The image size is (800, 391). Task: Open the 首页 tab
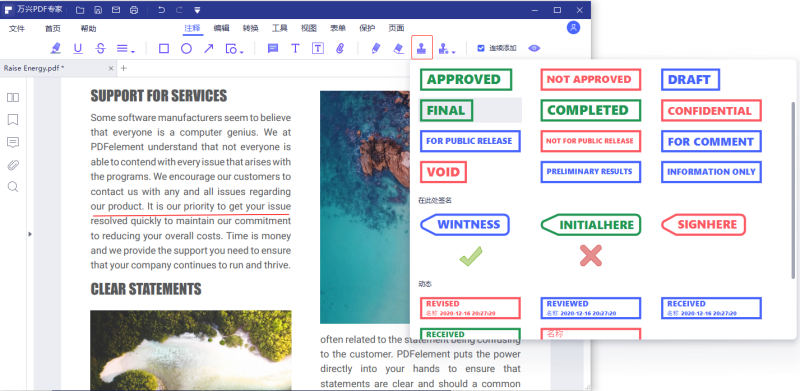pos(53,29)
